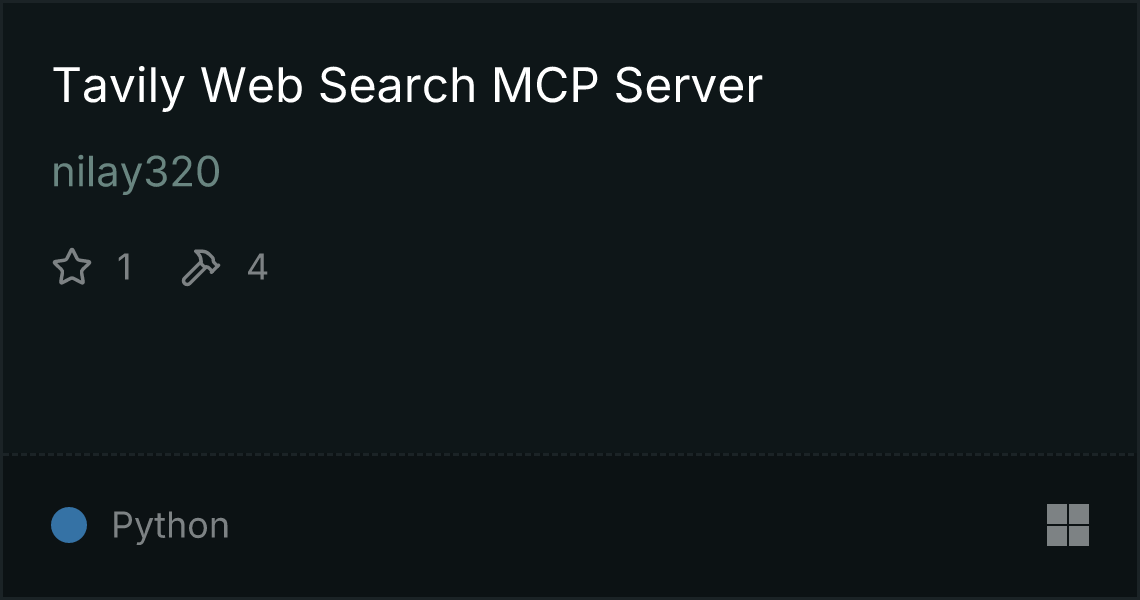Open the nilay320 author link
Viewport: 1140px width, 600px height.
point(136,173)
